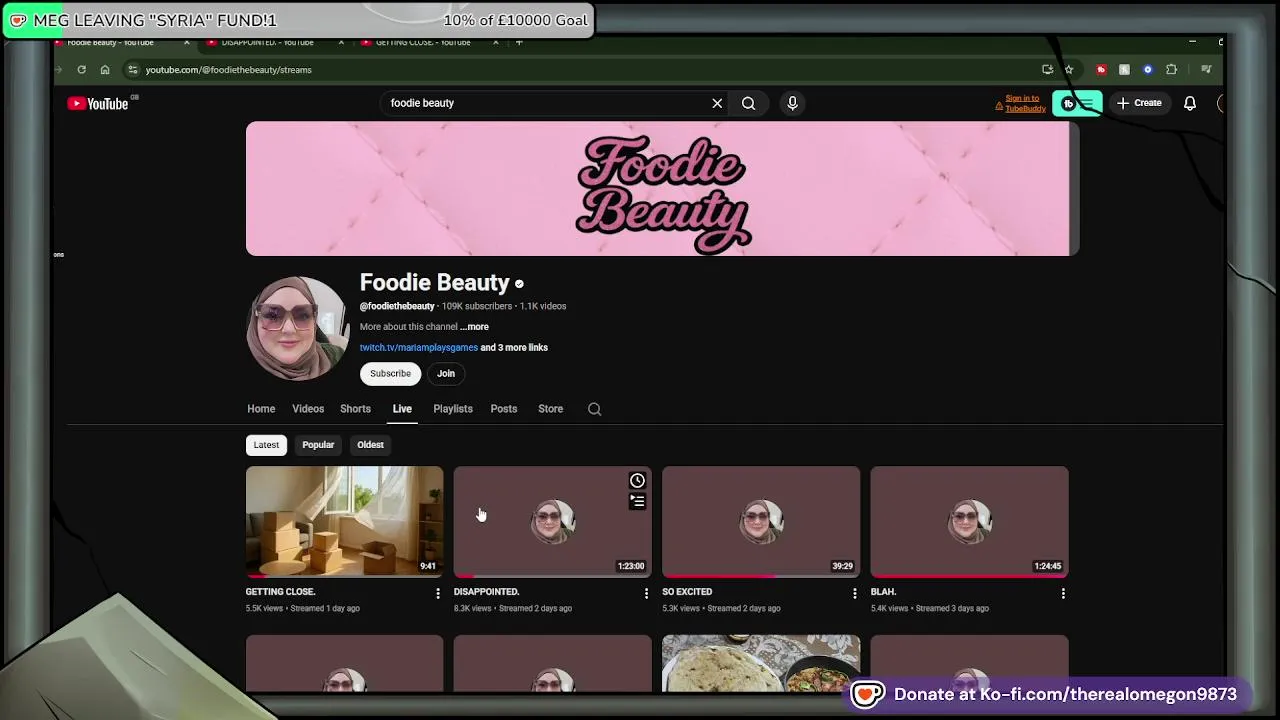Open the grey browser extension icon
The height and width of the screenshot is (720, 1280).
pos(1124,70)
